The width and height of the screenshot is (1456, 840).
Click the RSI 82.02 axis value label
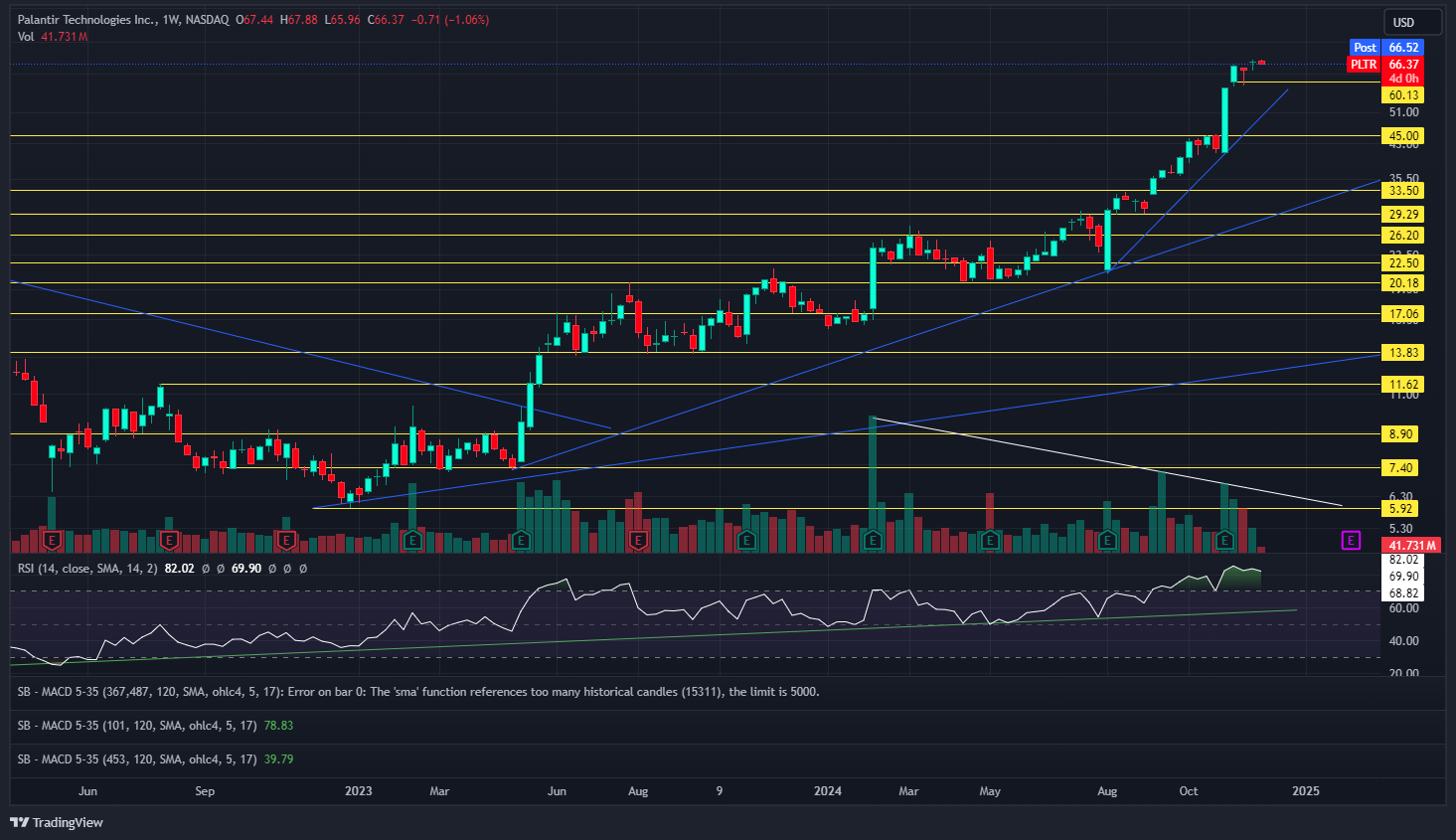click(1403, 560)
